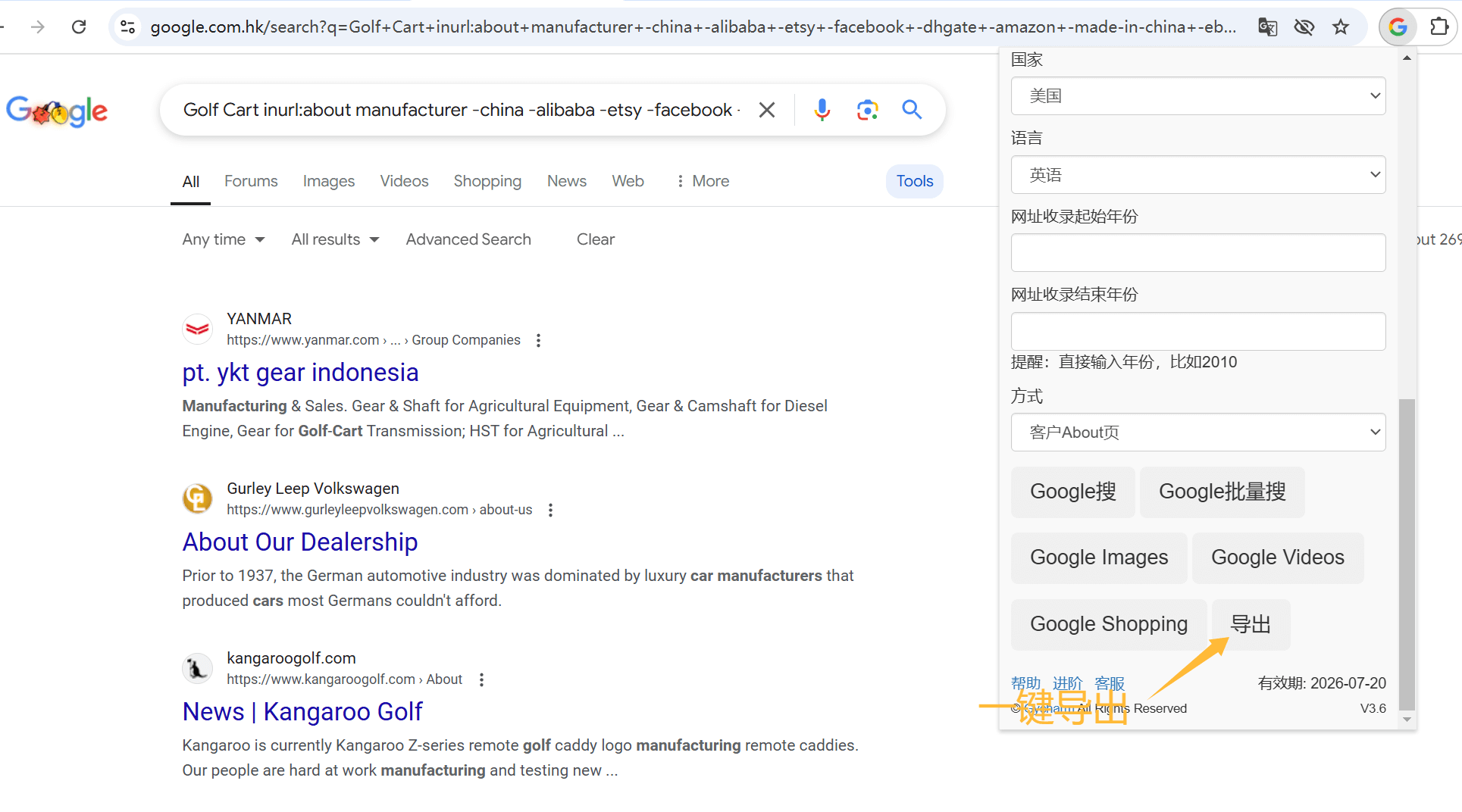1462x812 pixels.
Task: Expand the More search categories menu
Action: pos(702,181)
